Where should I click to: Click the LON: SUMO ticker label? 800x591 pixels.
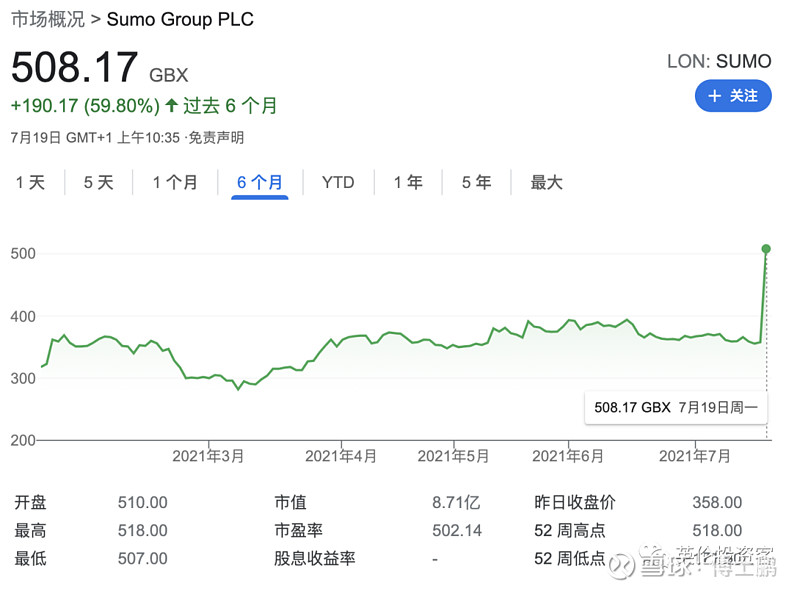click(719, 61)
